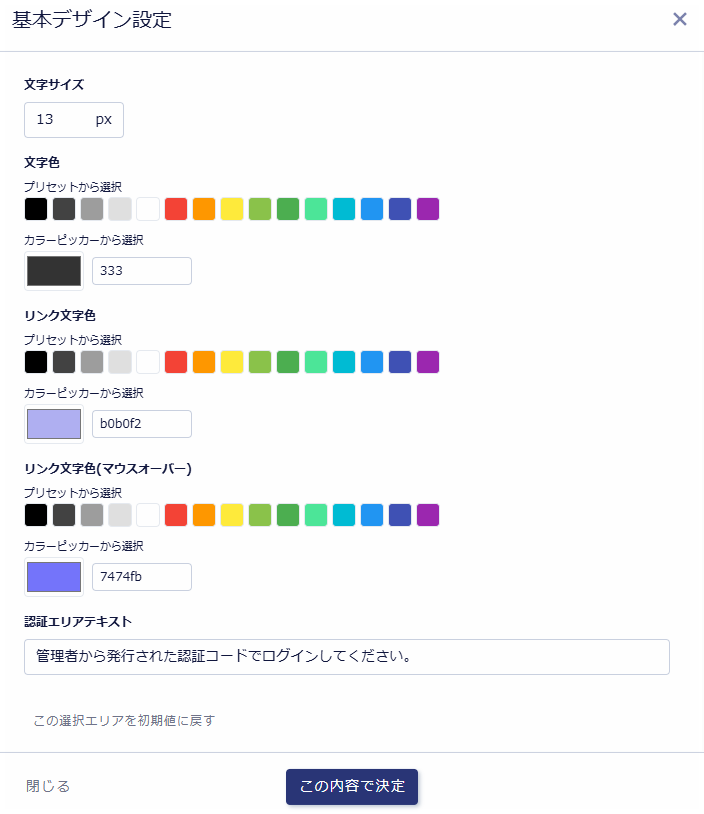Image resolution: width=704 pixels, height=814 pixels.
Task: Click the hover color hex field 7474fb
Action: [141, 577]
